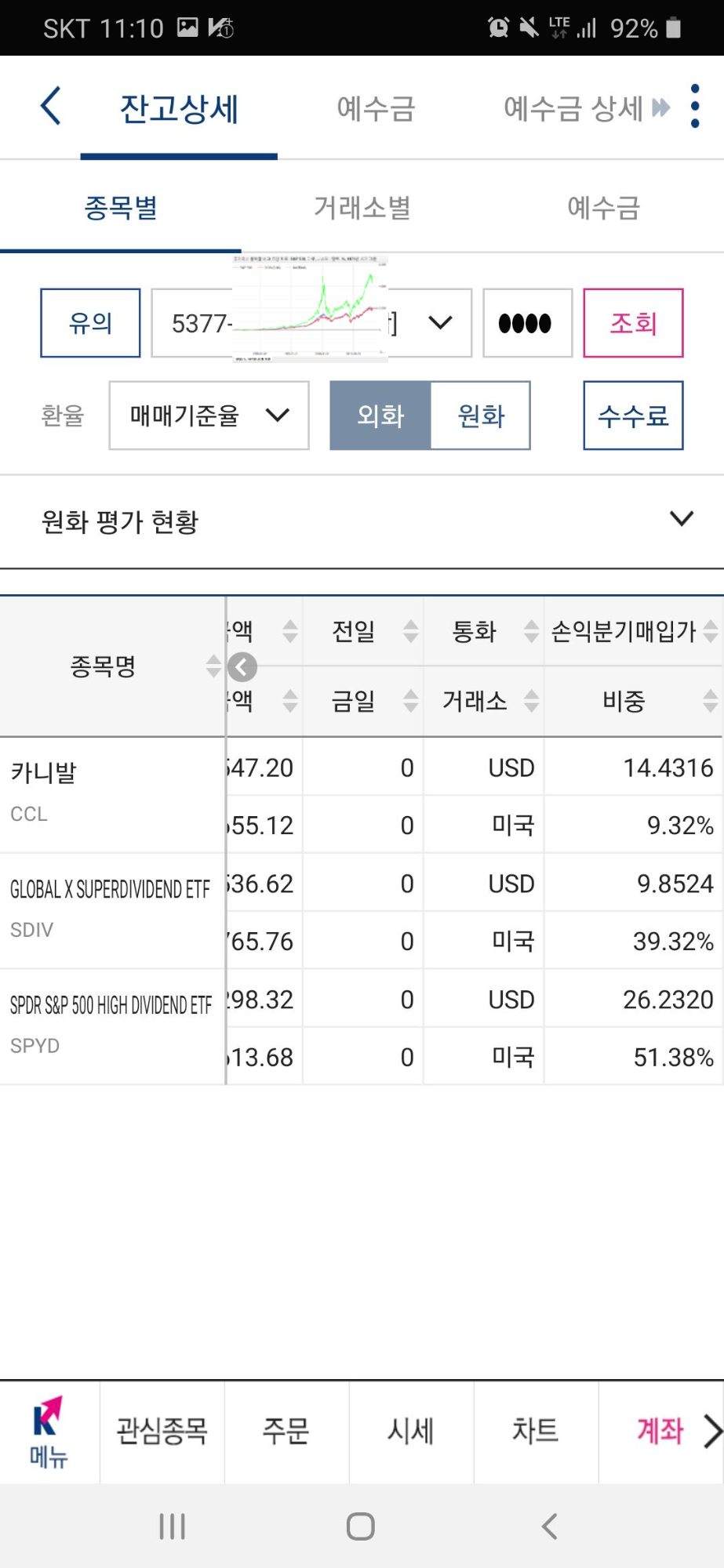Tap the 51.38% weight cell

[633, 1057]
